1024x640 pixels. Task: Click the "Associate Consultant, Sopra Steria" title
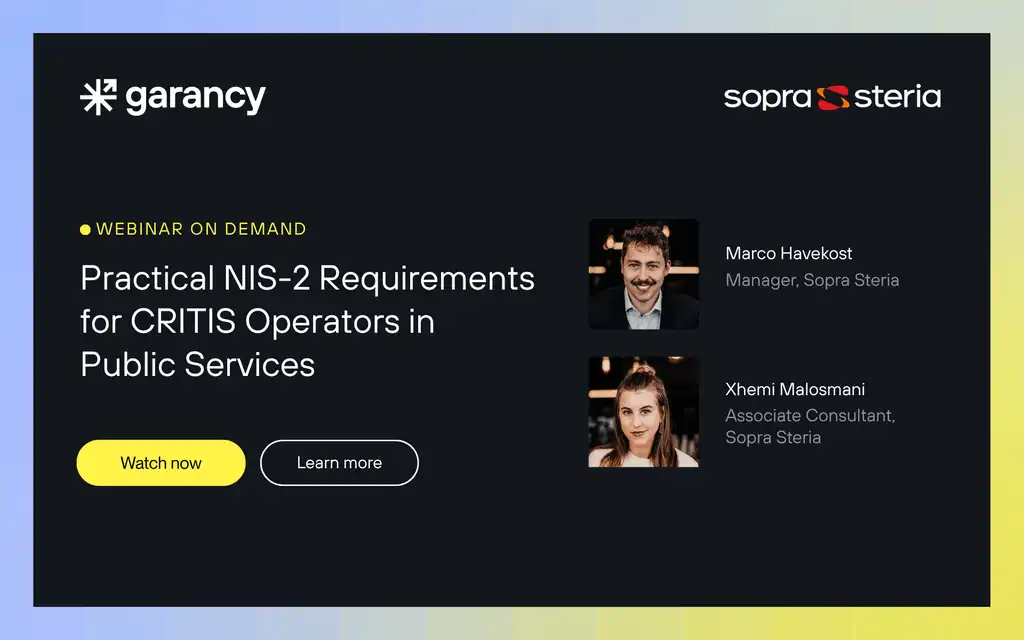click(x=810, y=426)
